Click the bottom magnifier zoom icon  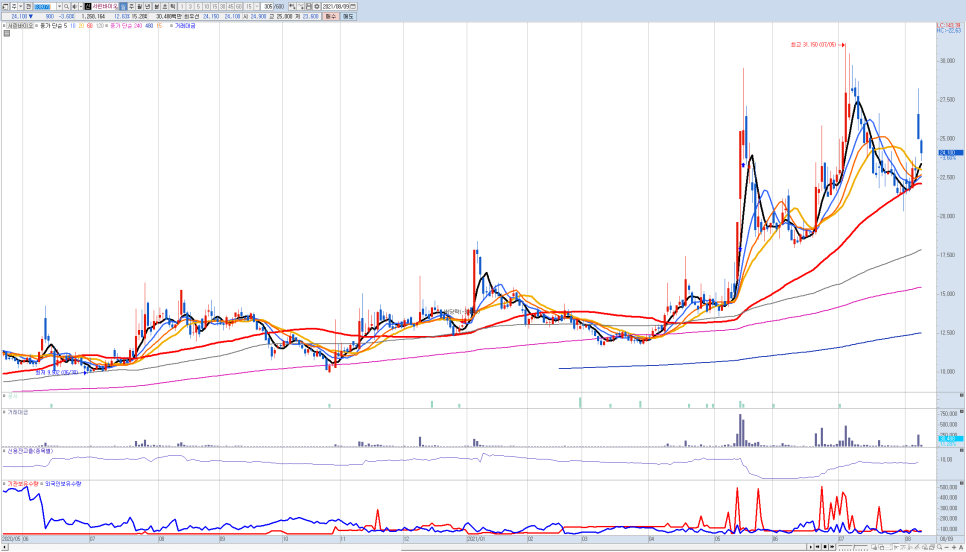(x=940, y=547)
